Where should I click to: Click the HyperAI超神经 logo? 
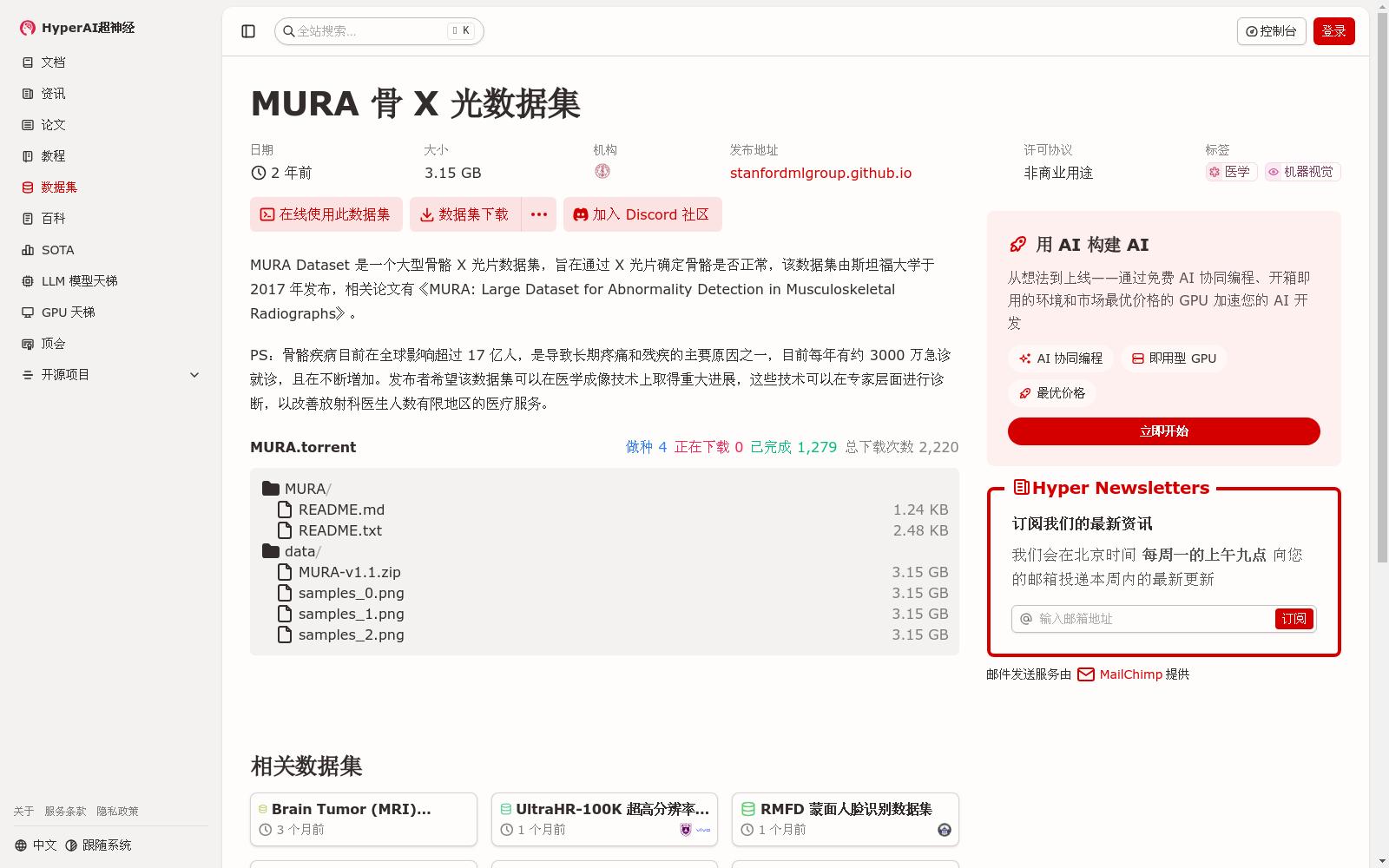click(x=77, y=28)
